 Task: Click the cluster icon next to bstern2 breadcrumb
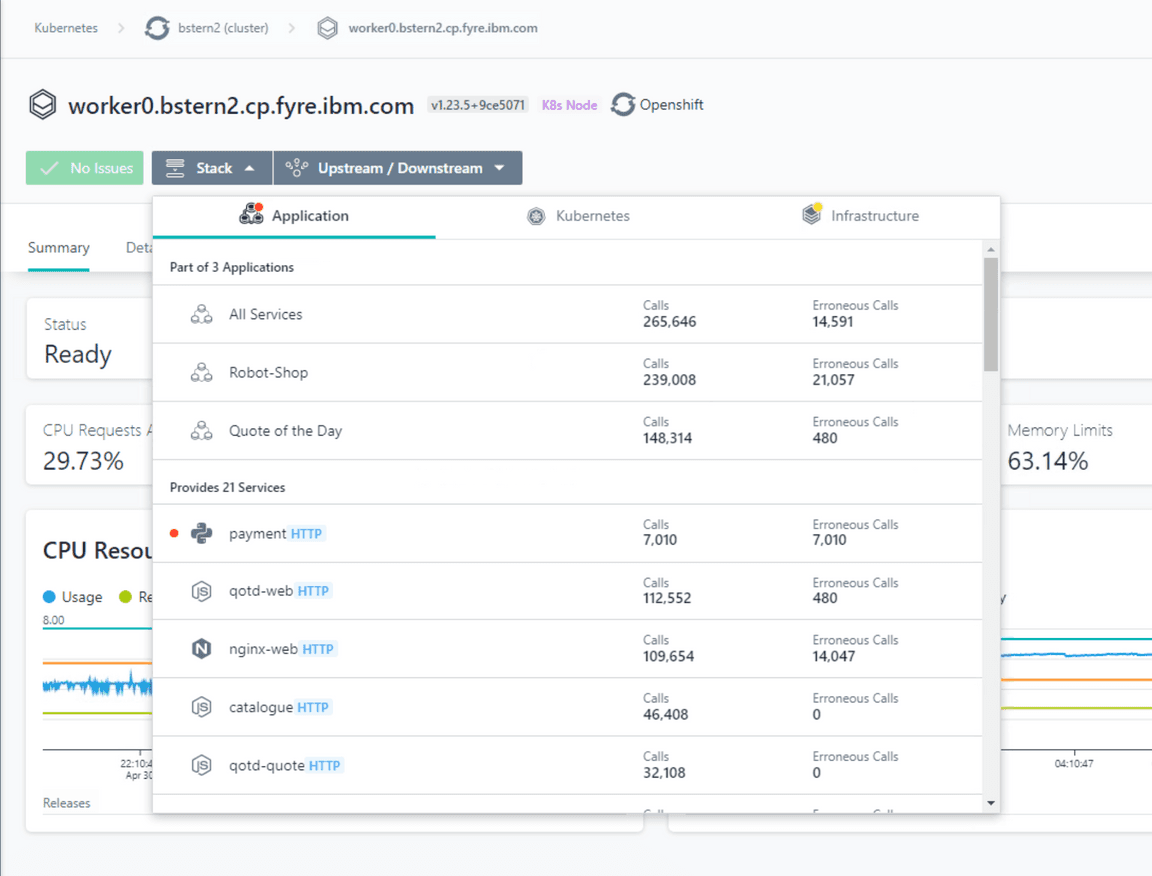(157, 28)
